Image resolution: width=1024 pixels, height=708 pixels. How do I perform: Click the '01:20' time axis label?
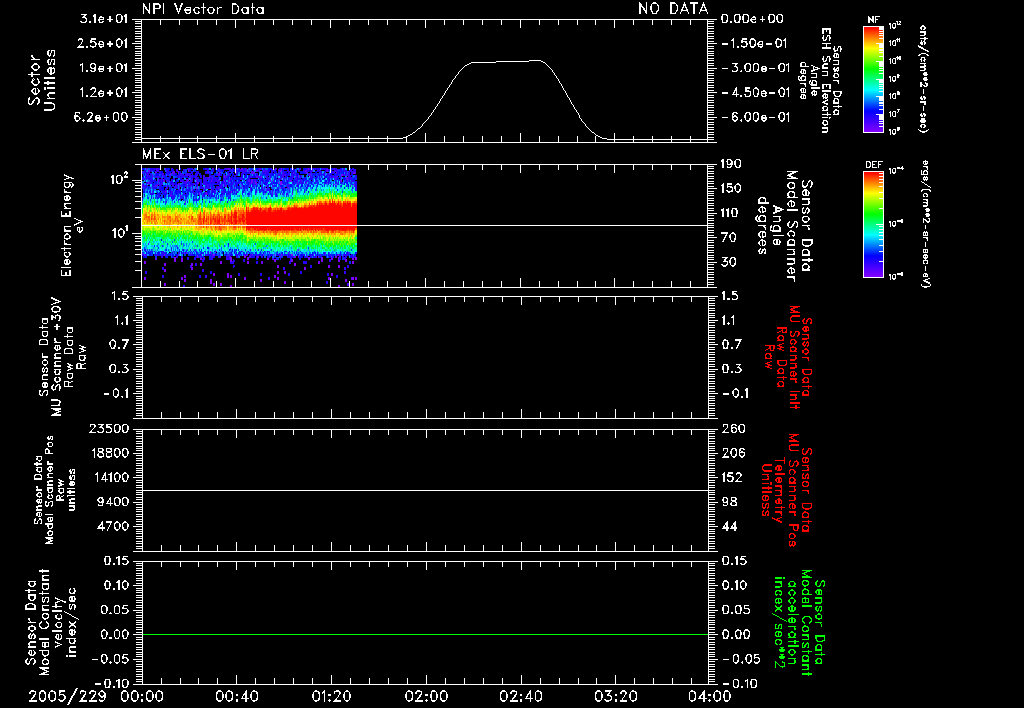point(331,696)
